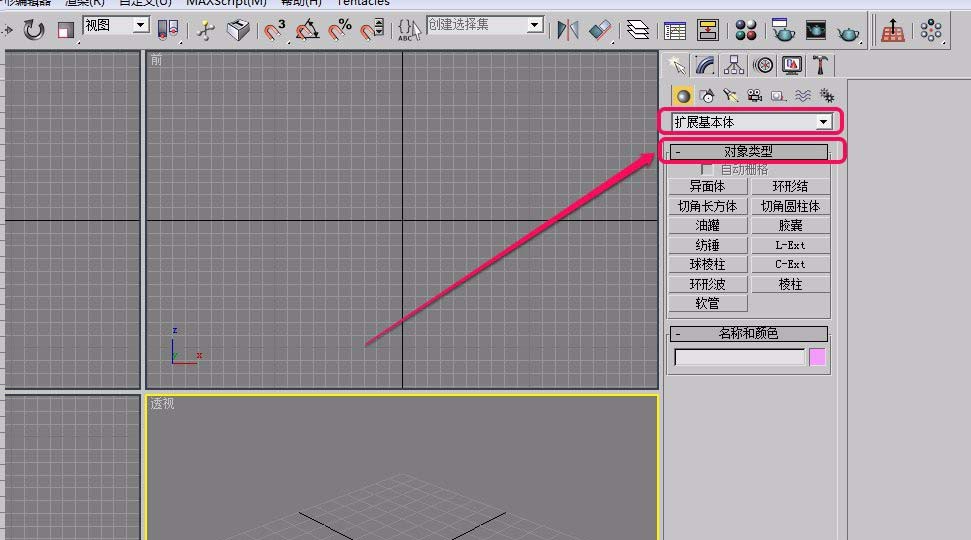Screen dimensions: 971x540
Task: Toggle Select and Manipulate icon
Action: (206, 30)
